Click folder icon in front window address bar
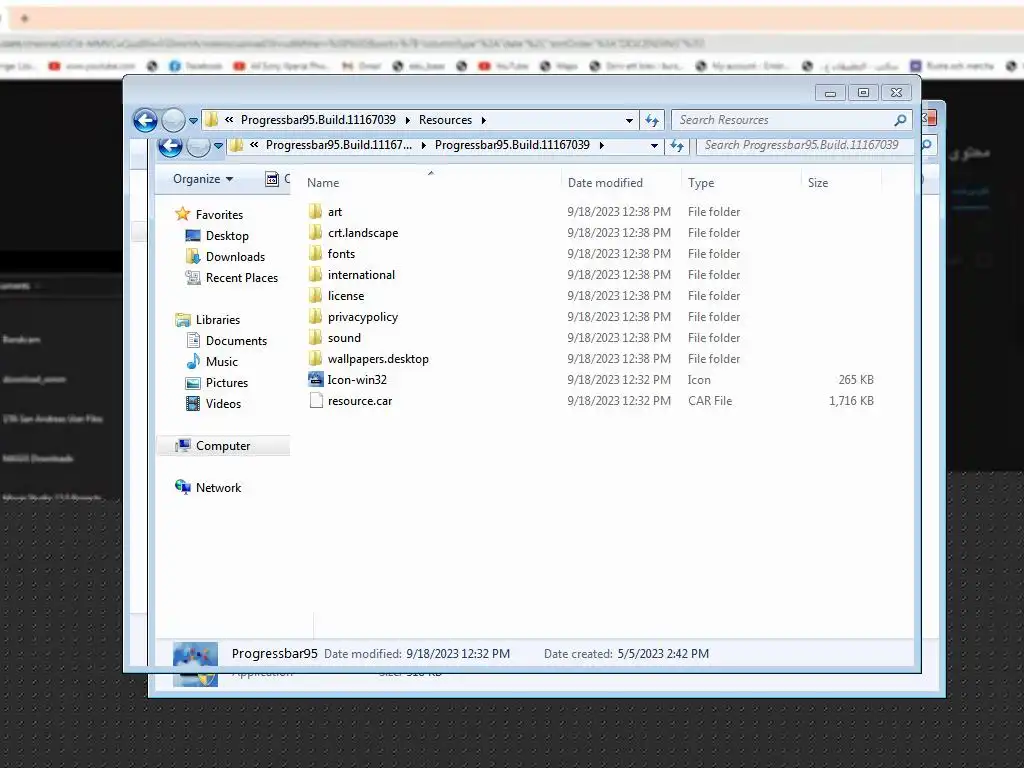This screenshot has height=768, width=1024. 212,120
